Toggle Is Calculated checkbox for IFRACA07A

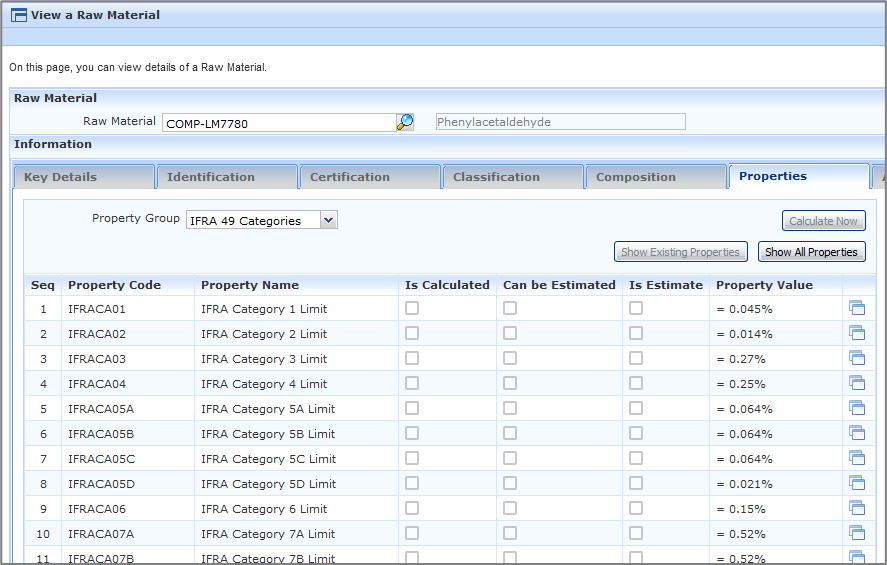pos(412,533)
